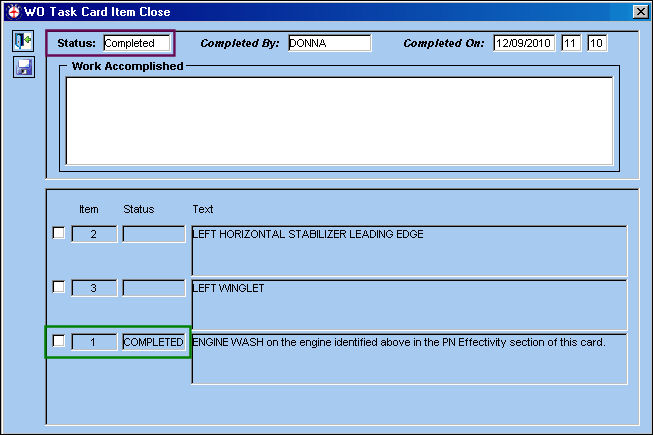Click the empty status field of item 2
This screenshot has height=435, width=653.
154,234
